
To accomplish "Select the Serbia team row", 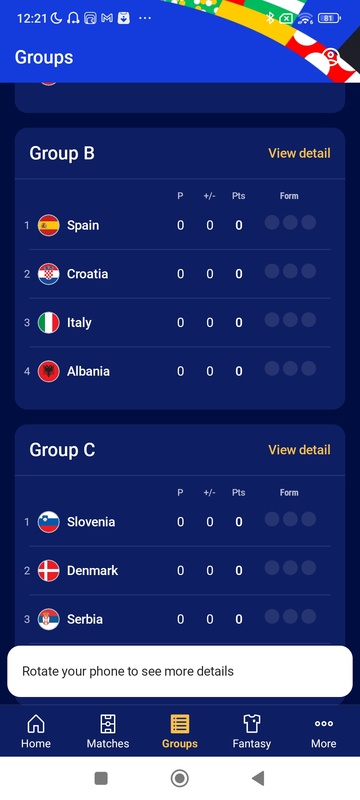I will point(179,619).
